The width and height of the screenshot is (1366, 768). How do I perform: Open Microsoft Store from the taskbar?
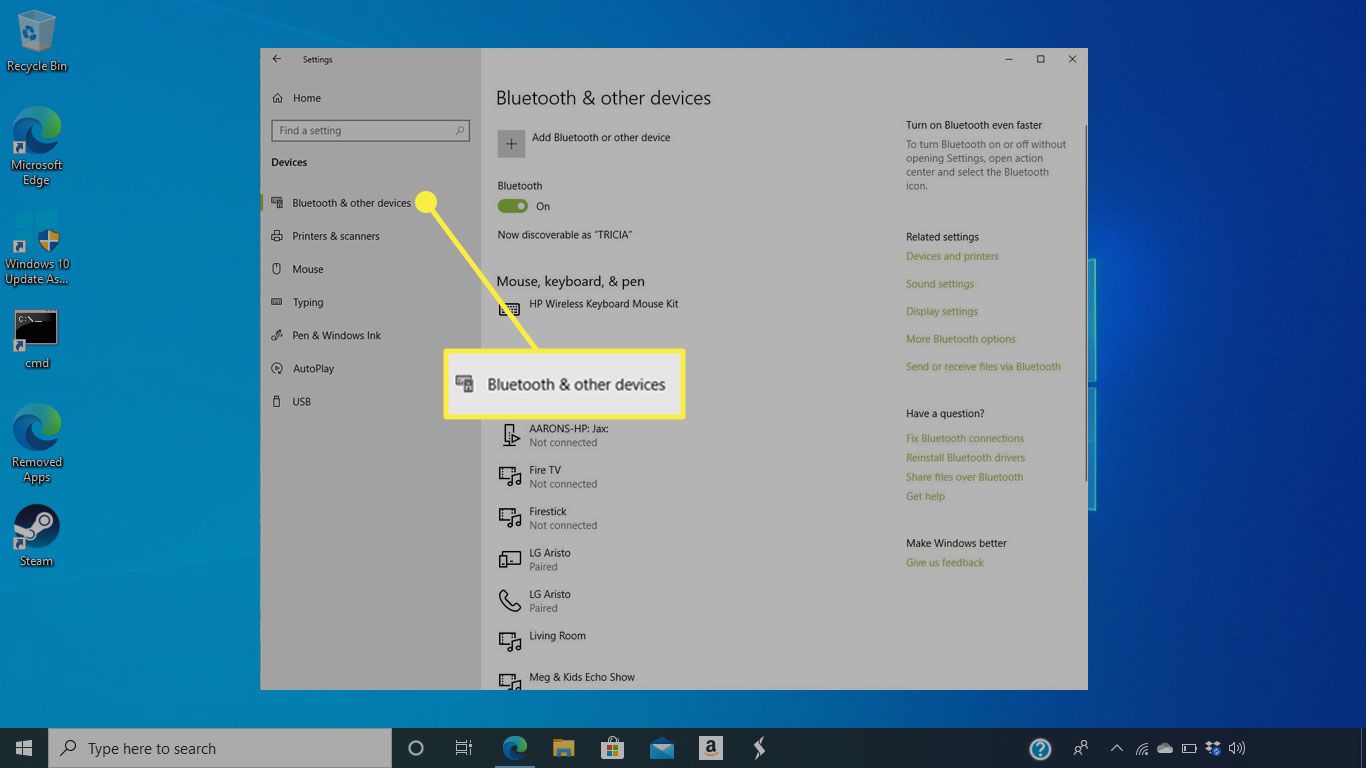click(612, 748)
